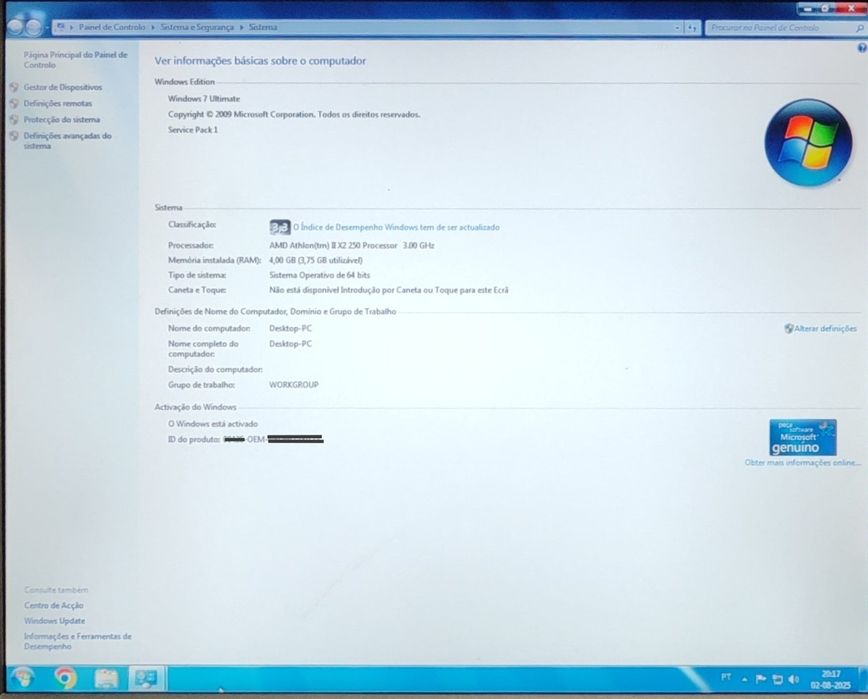Screen dimensions: 868x699
Task: Click the Microsoft genuíno software badge
Action: pyautogui.click(x=803, y=437)
